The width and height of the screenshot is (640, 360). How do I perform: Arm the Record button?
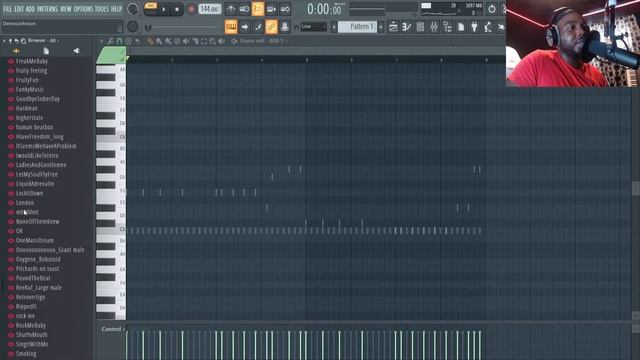pyautogui.click(x=191, y=9)
